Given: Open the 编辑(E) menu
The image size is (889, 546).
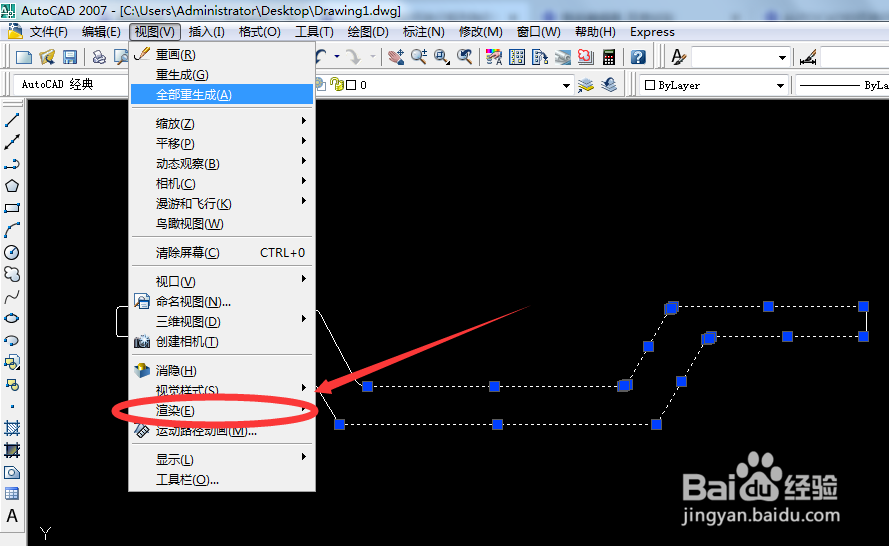Looking at the screenshot, I should pyautogui.click(x=101, y=32).
